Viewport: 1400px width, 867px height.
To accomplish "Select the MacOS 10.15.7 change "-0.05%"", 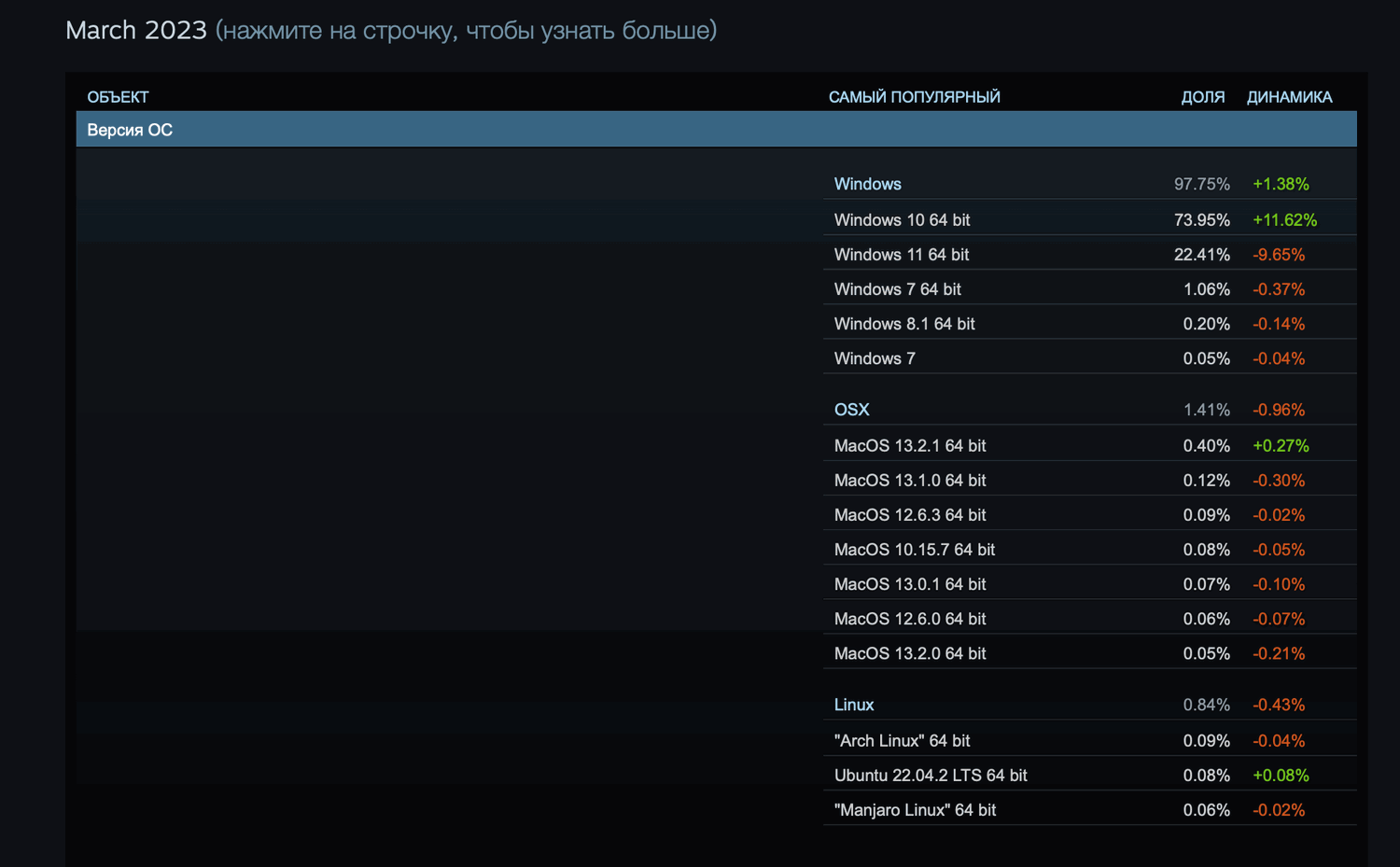I will 1279,550.
